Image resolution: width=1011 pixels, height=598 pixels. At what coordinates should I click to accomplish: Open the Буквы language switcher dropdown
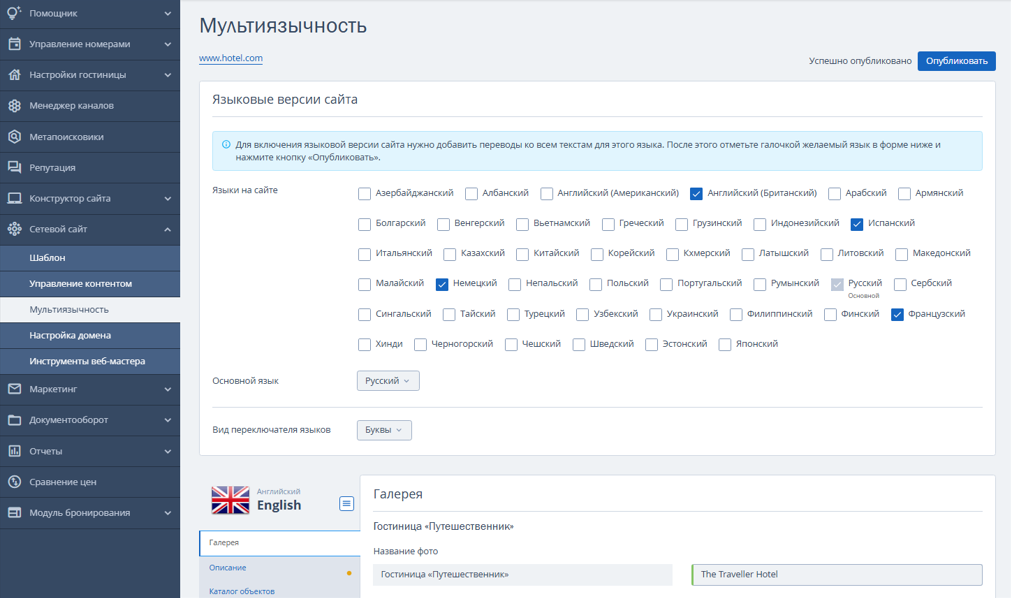point(384,430)
